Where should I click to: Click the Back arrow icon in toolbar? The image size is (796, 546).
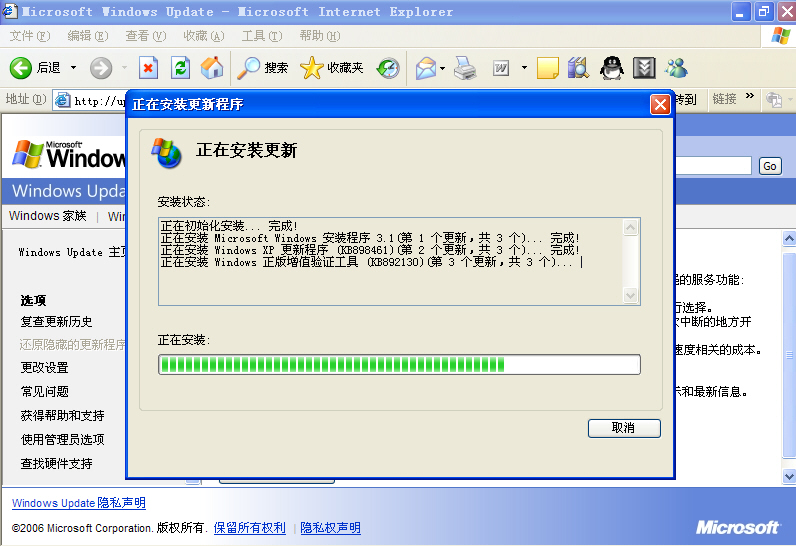point(20,67)
